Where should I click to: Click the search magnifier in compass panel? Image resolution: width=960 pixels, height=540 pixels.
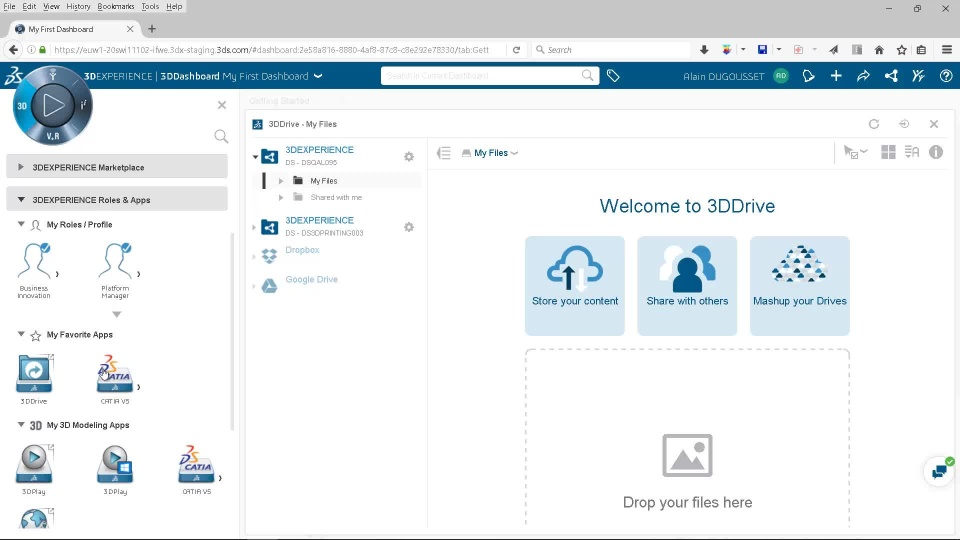point(221,136)
